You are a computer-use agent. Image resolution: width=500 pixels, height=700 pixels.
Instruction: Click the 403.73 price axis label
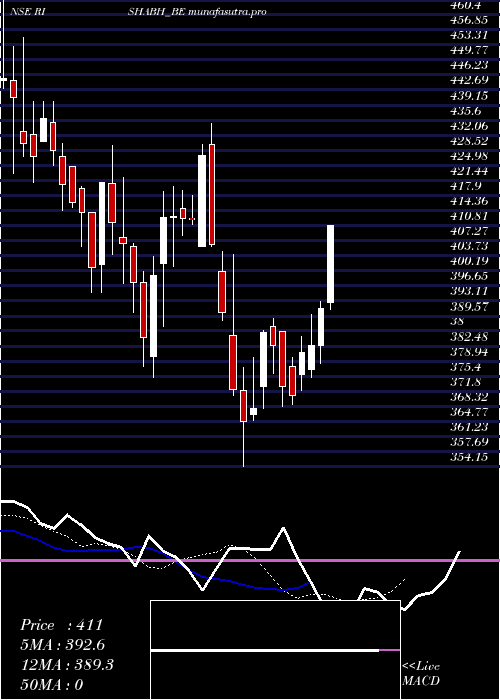469,247
